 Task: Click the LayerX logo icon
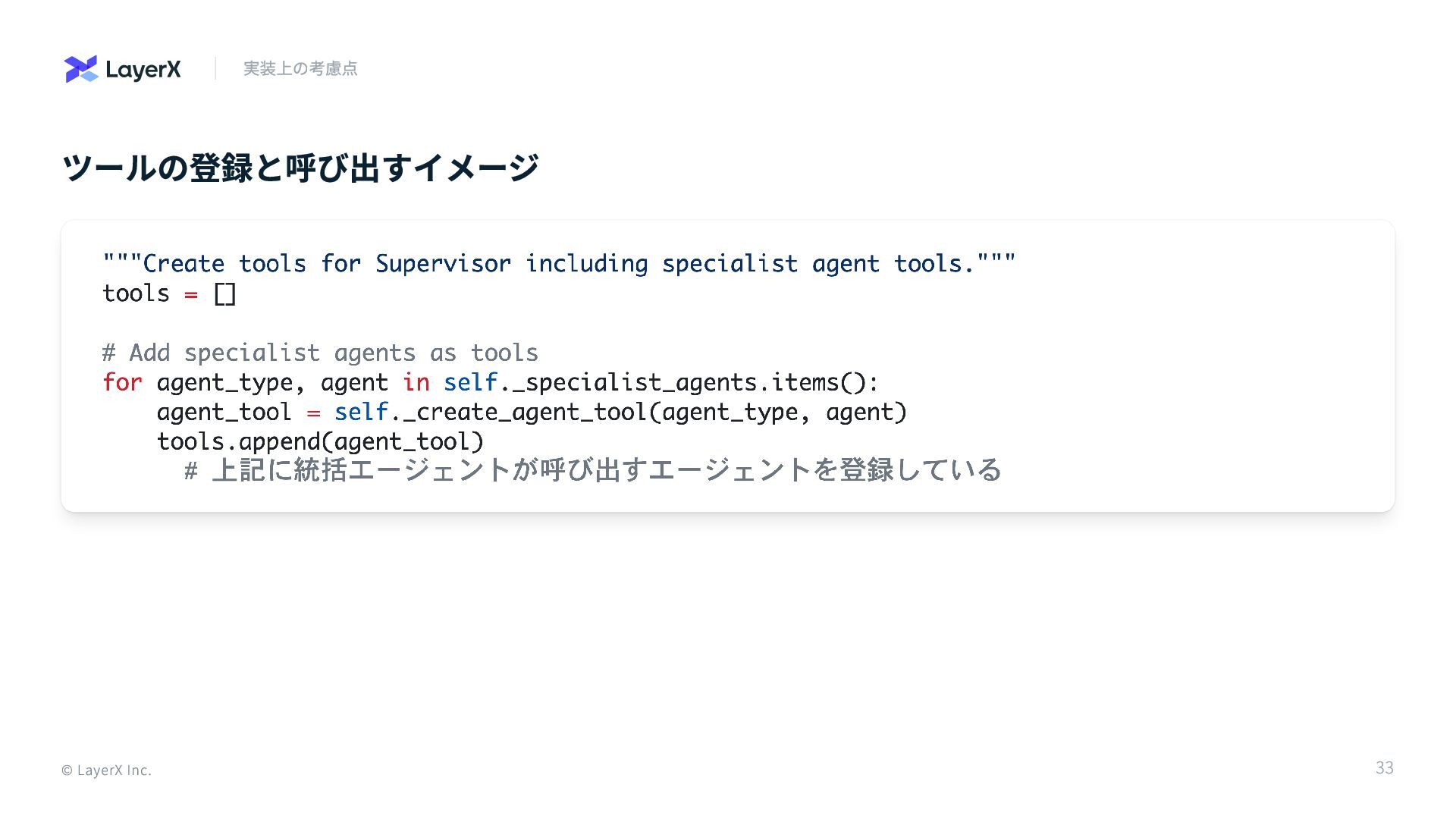click(x=81, y=69)
